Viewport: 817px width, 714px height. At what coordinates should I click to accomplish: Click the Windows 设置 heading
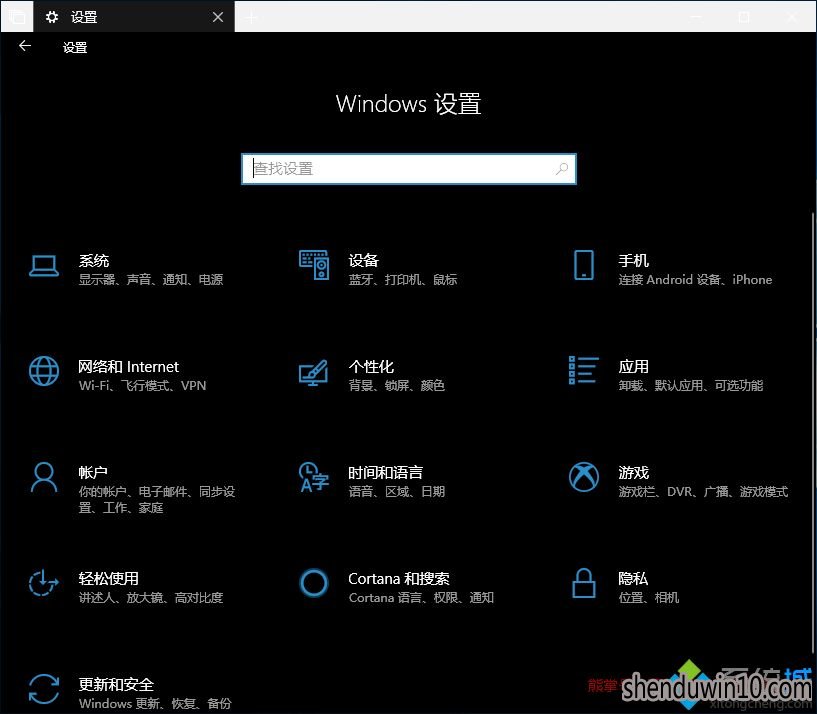click(x=409, y=104)
